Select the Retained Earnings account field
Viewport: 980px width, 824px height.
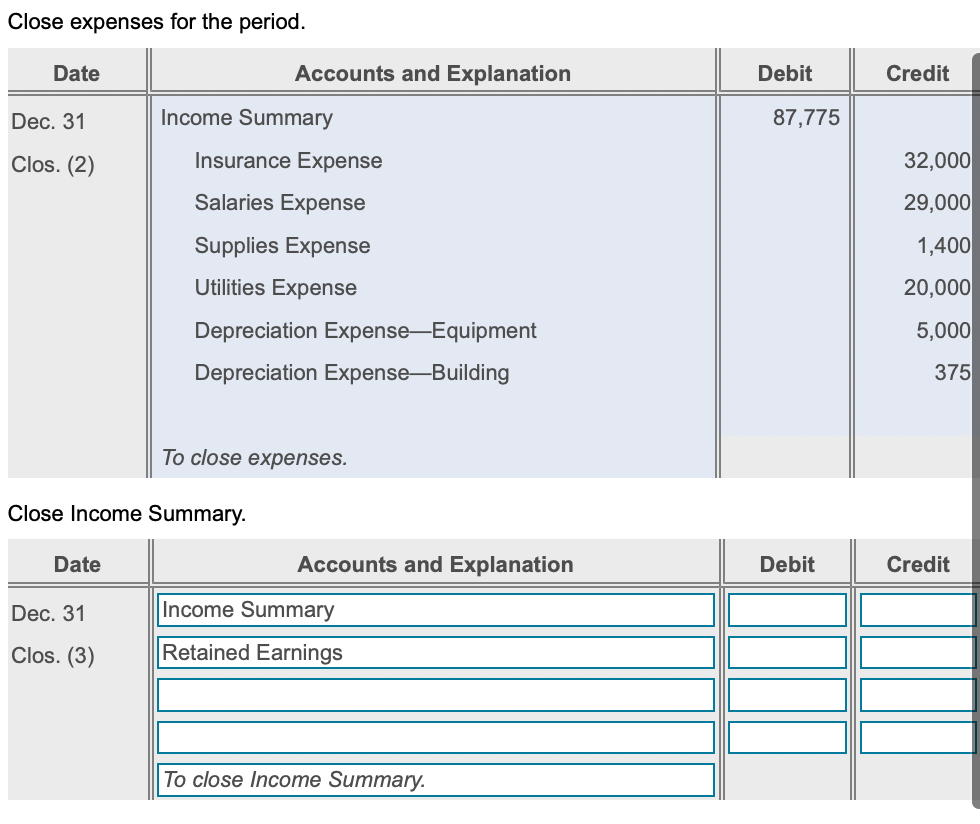click(x=435, y=652)
